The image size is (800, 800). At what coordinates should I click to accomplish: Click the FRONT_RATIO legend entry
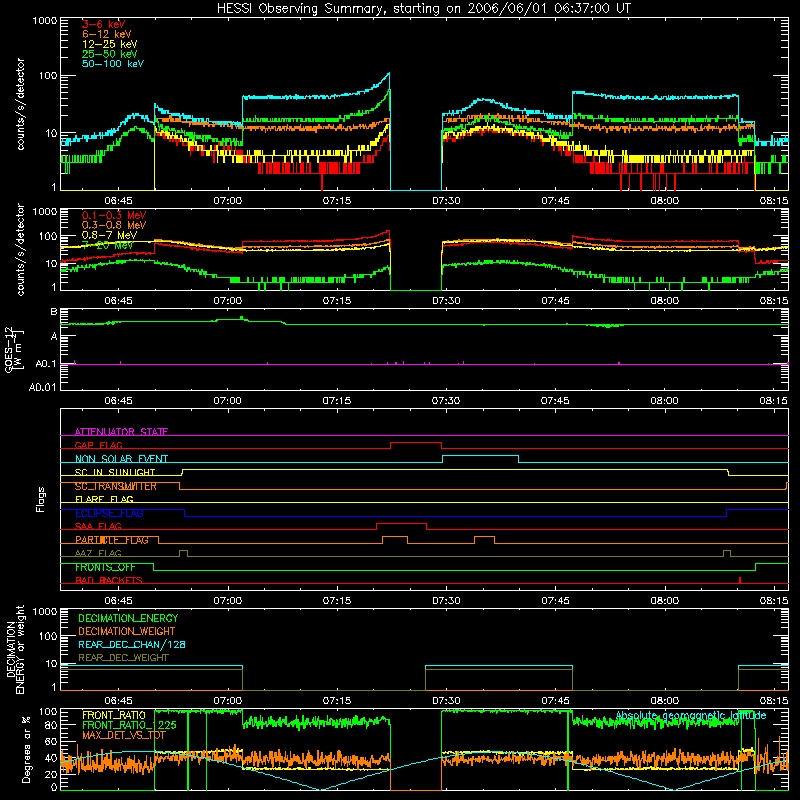(x=114, y=715)
